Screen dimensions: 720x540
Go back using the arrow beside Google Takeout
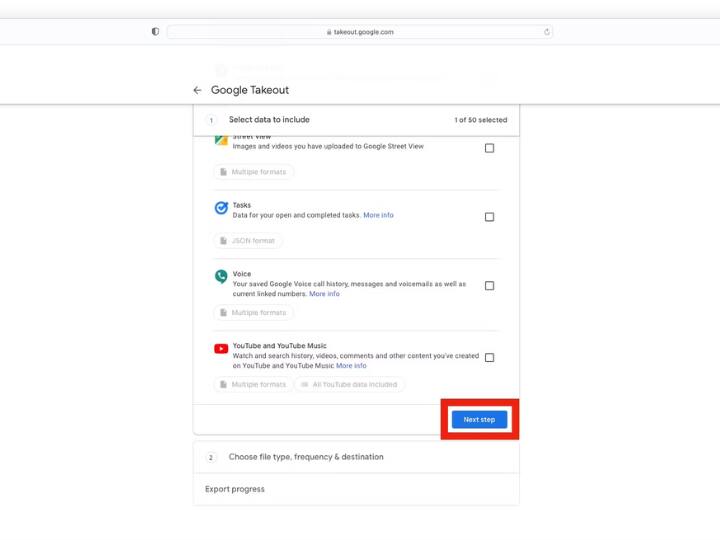click(197, 90)
